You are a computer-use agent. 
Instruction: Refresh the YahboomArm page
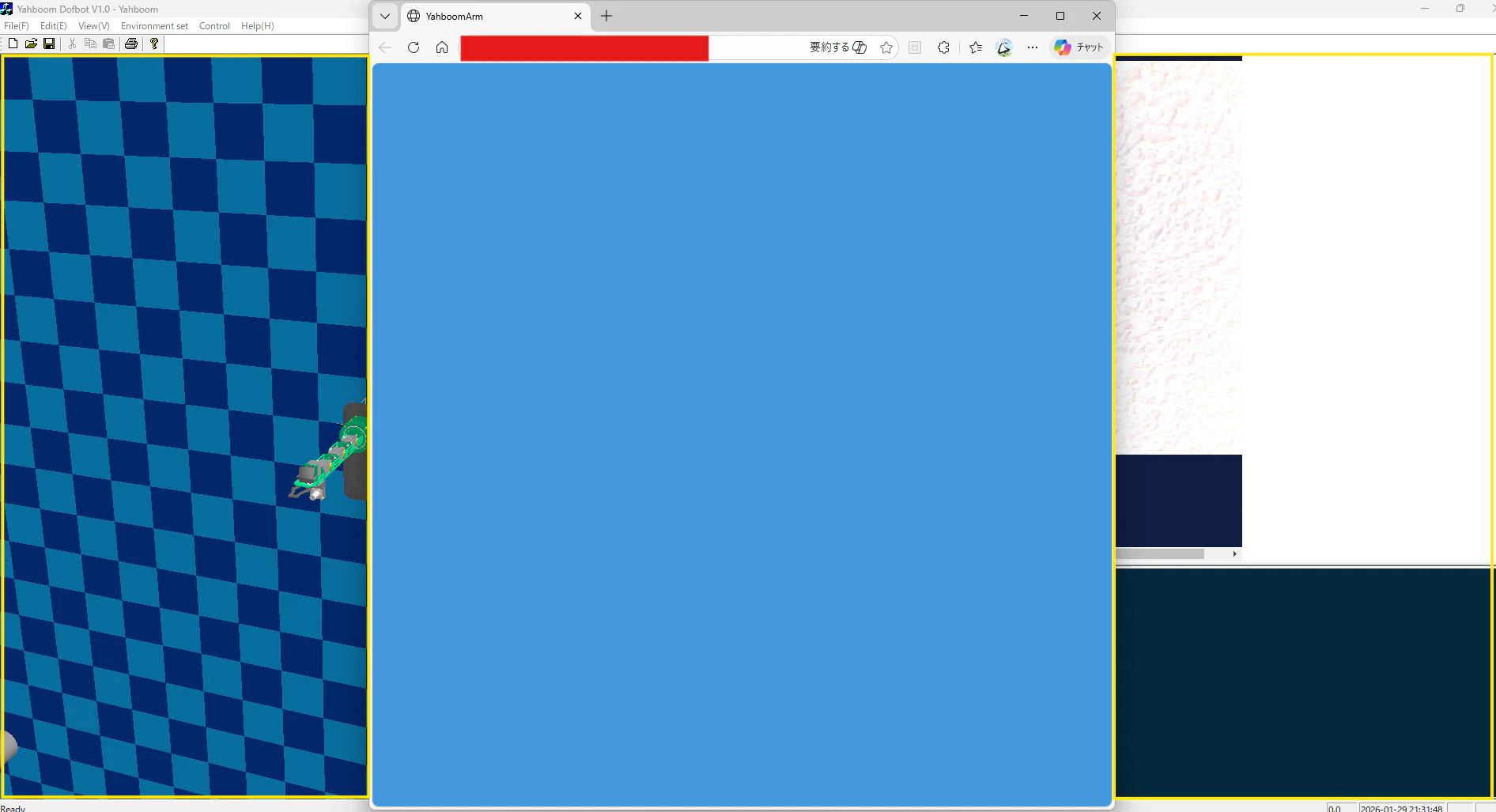tap(414, 47)
